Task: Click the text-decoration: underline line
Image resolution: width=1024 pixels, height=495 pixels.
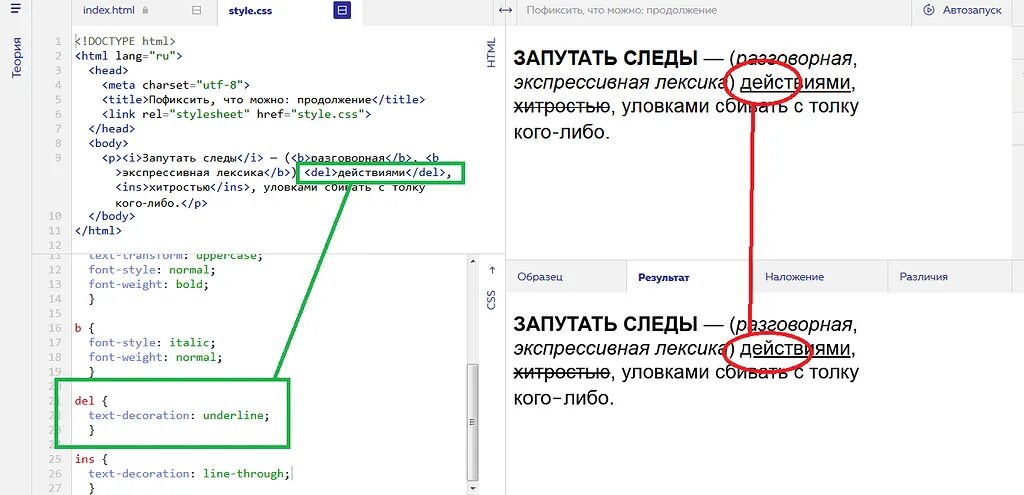Action: pyautogui.click(x=179, y=415)
